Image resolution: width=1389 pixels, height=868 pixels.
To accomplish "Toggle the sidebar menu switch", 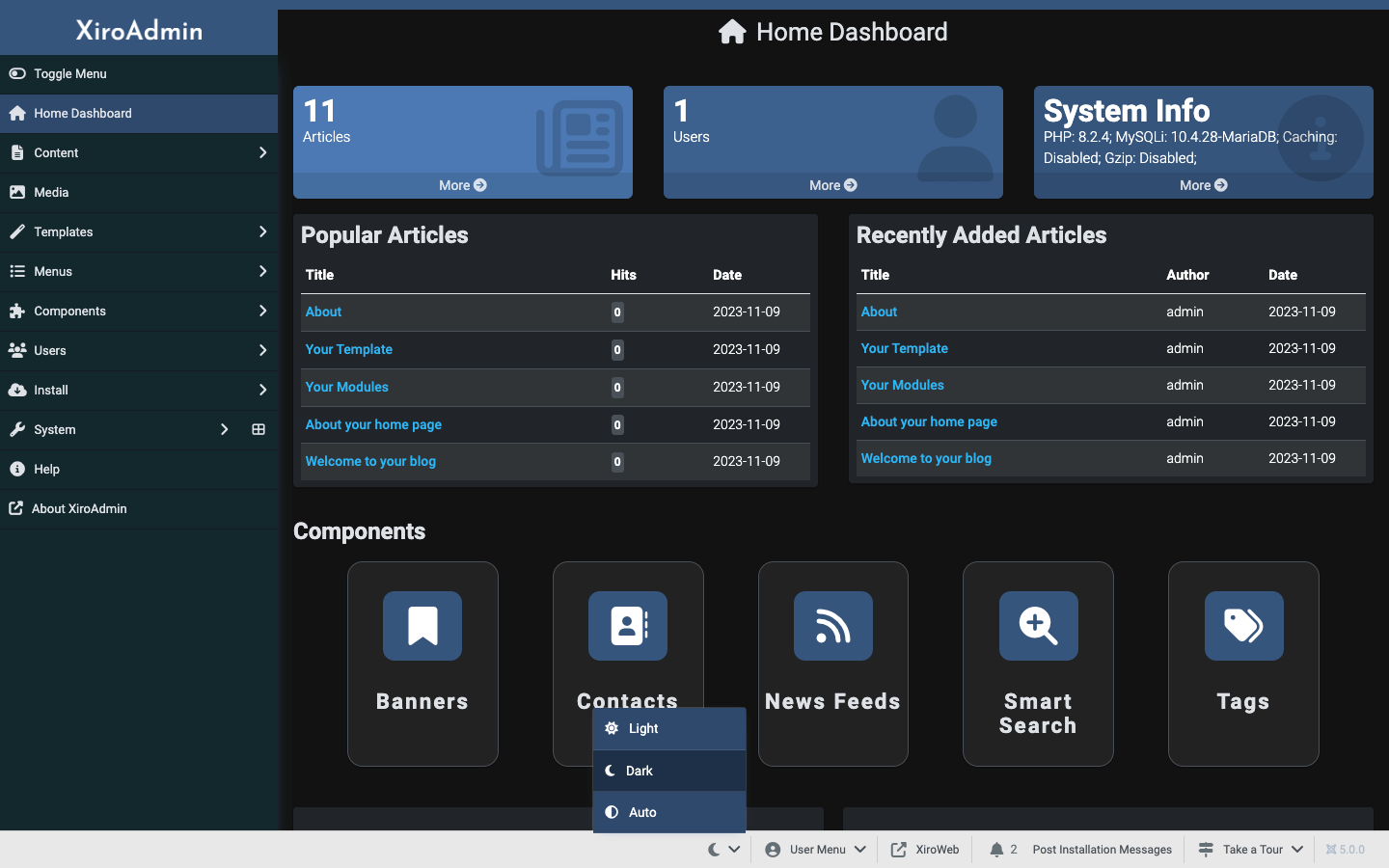I will (x=17, y=73).
